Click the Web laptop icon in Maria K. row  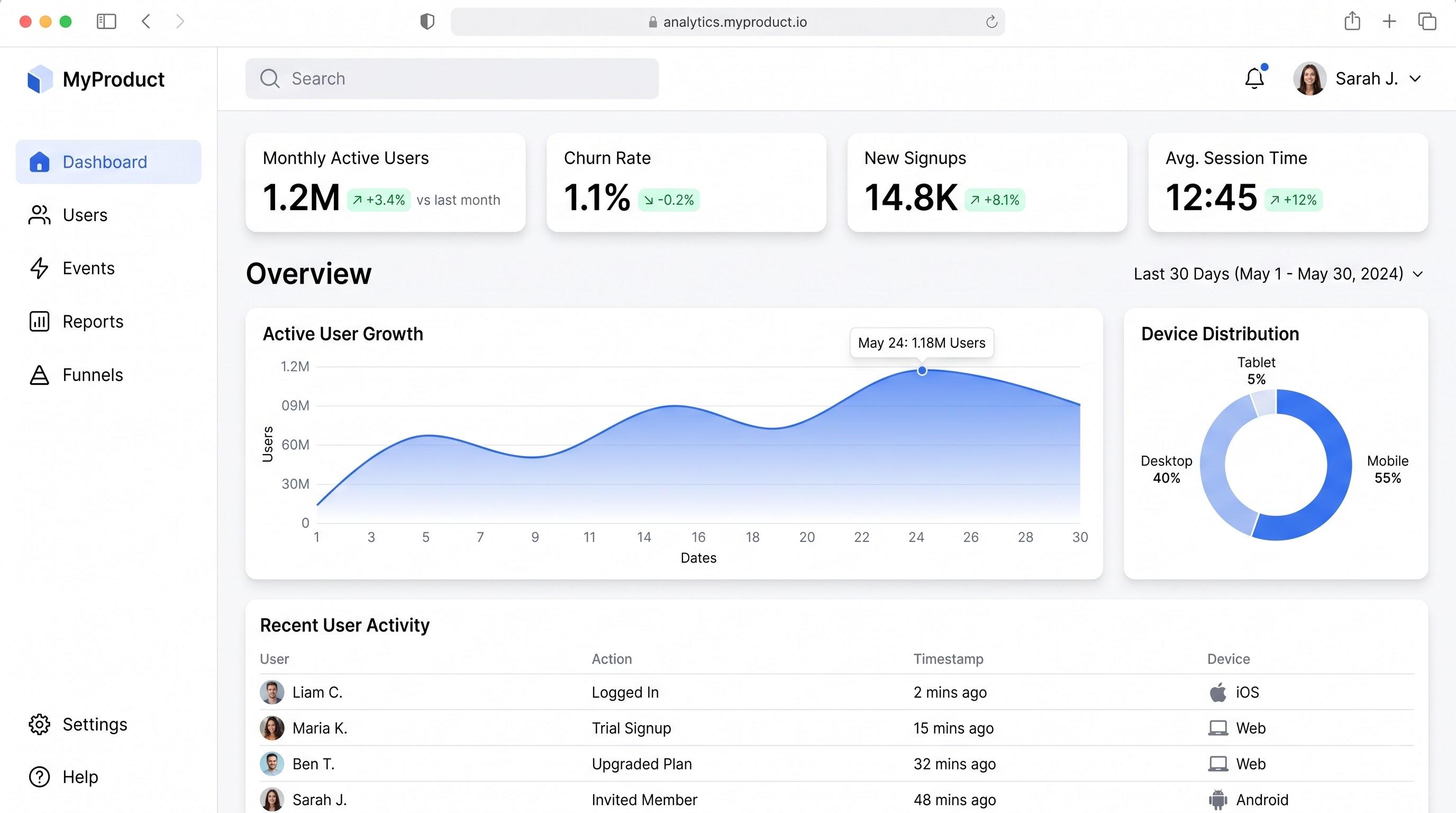click(x=1218, y=728)
